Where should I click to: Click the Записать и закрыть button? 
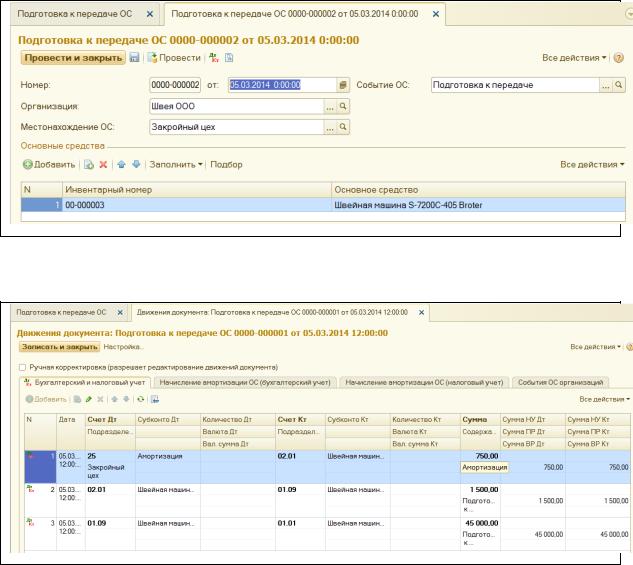59,347
